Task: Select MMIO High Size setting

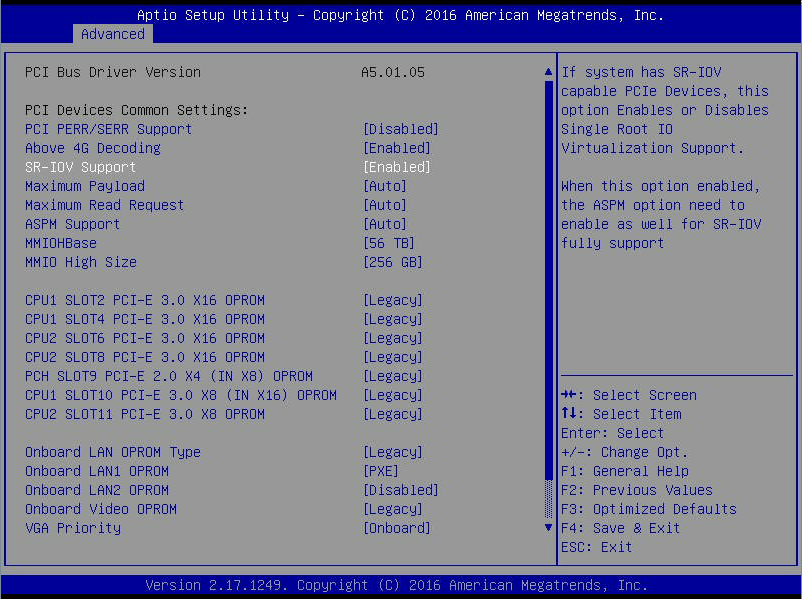Action: coord(81,262)
